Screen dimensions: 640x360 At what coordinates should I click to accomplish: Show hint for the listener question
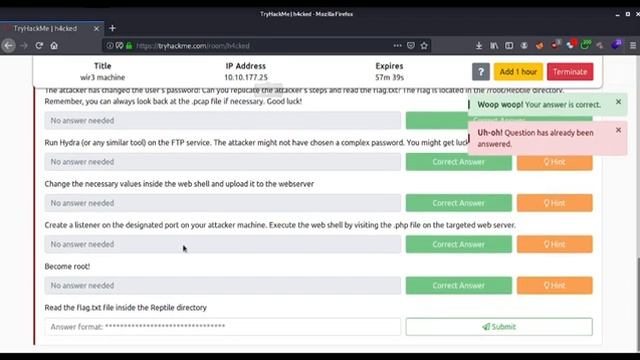point(555,244)
